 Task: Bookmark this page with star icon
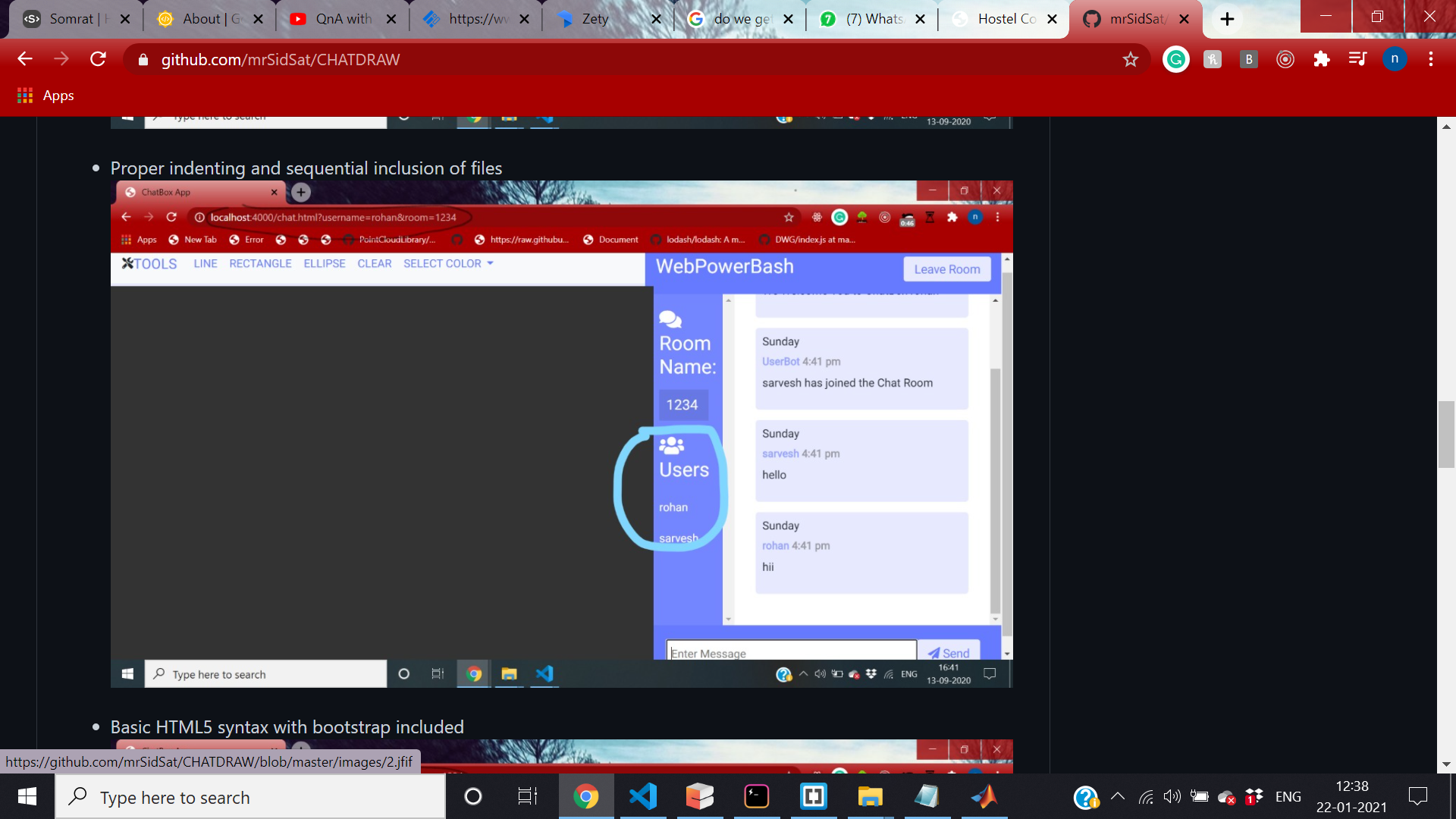click(x=1130, y=59)
